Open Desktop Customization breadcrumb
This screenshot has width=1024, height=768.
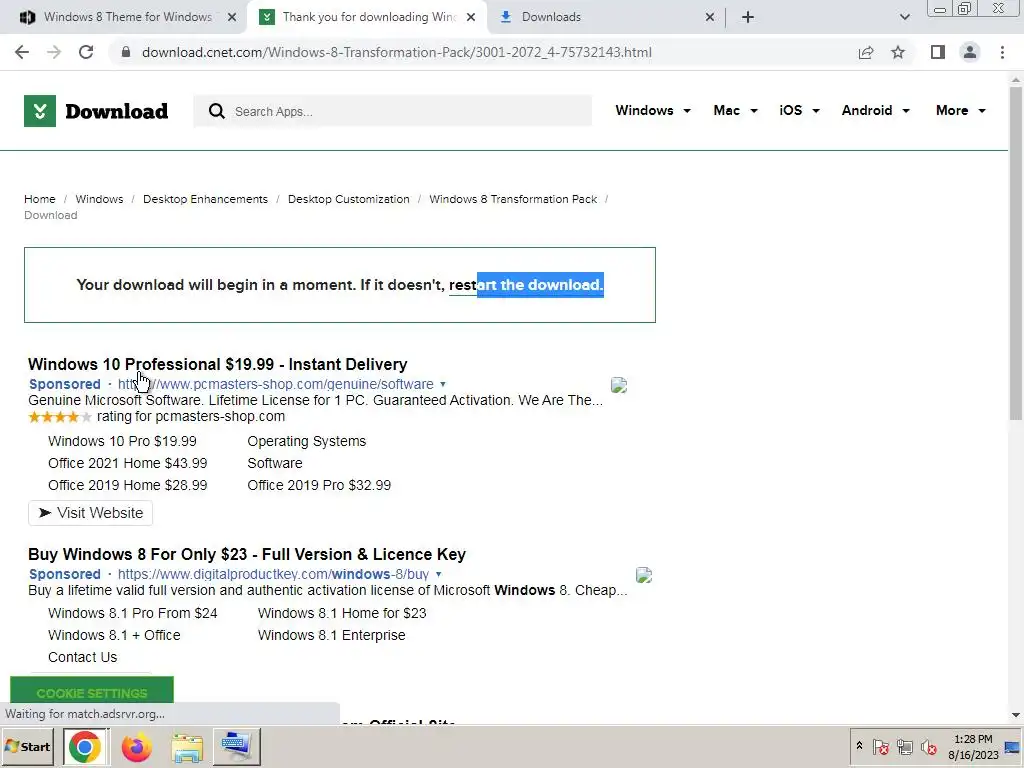[x=349, y=199]
